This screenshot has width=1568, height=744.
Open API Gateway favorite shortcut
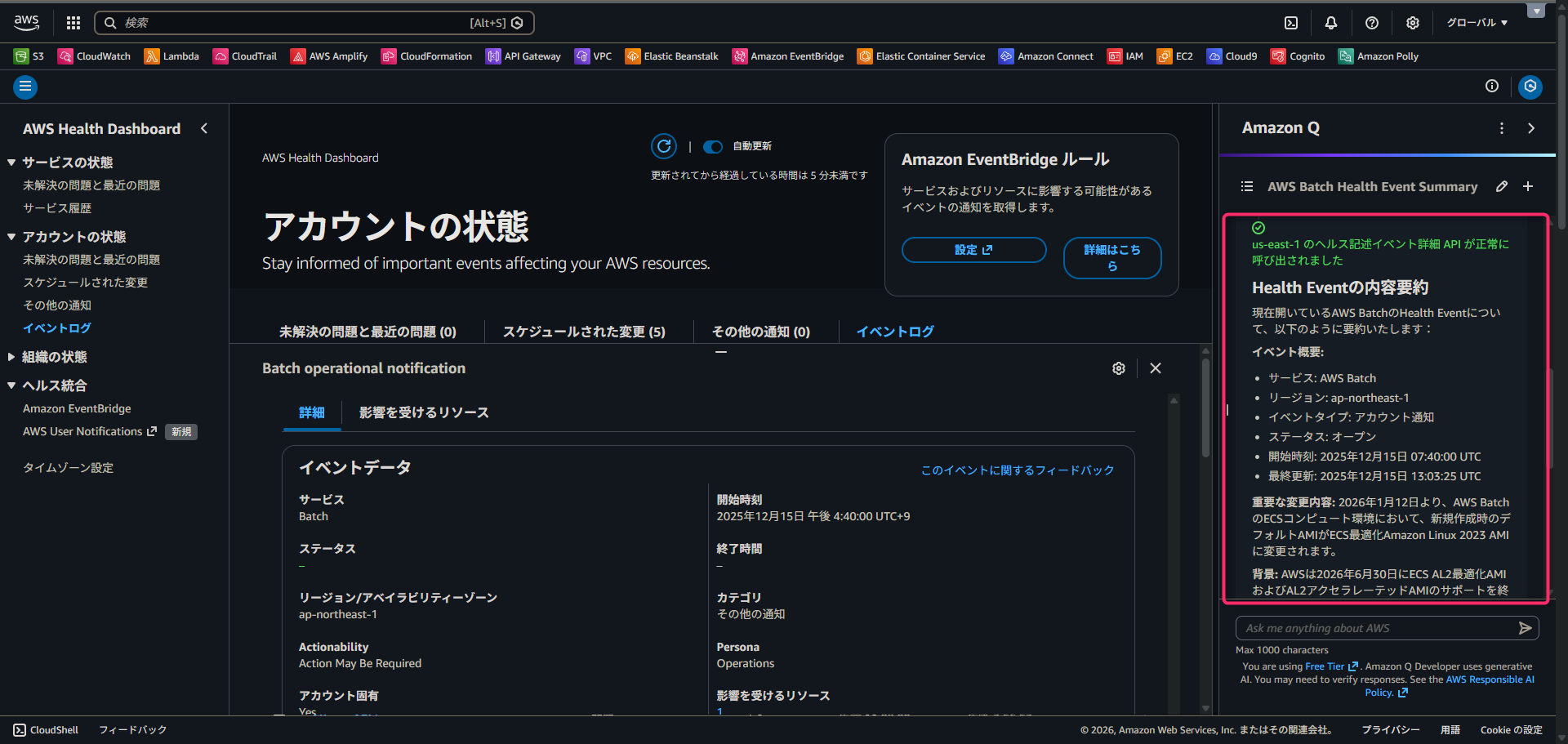[x=523, y=56]
